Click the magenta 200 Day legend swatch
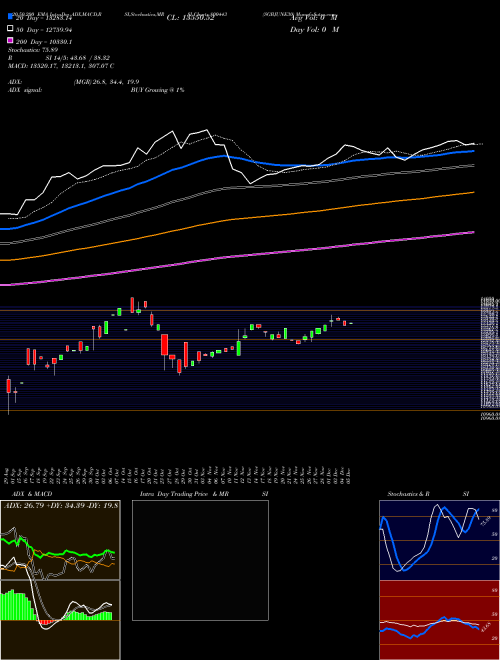 (10, 41)
